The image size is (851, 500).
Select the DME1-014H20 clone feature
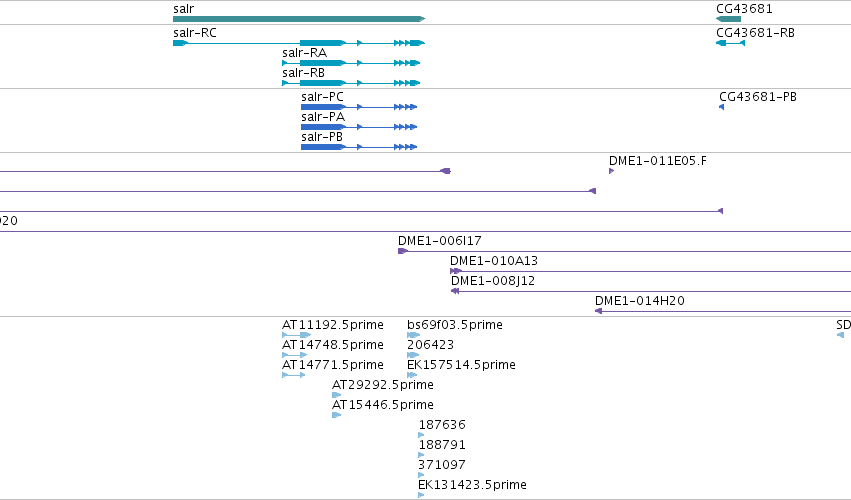click(723, 311)
